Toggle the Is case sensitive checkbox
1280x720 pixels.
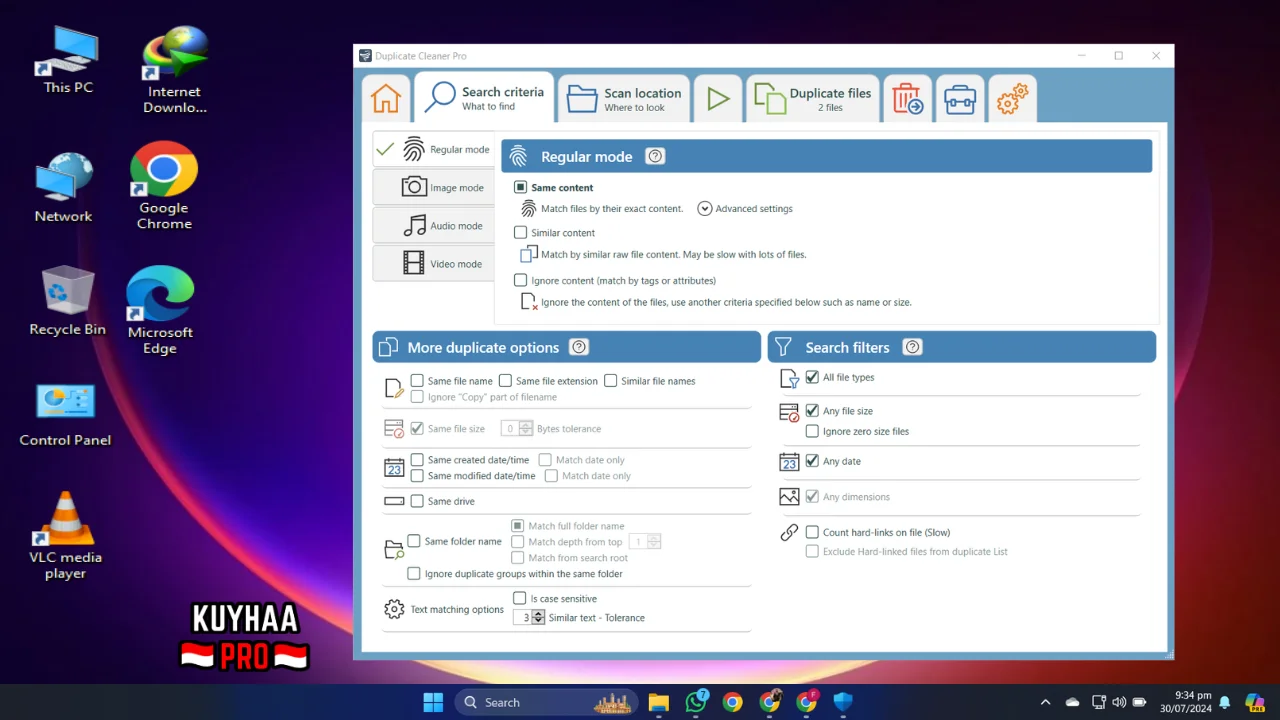pos(520,598)
